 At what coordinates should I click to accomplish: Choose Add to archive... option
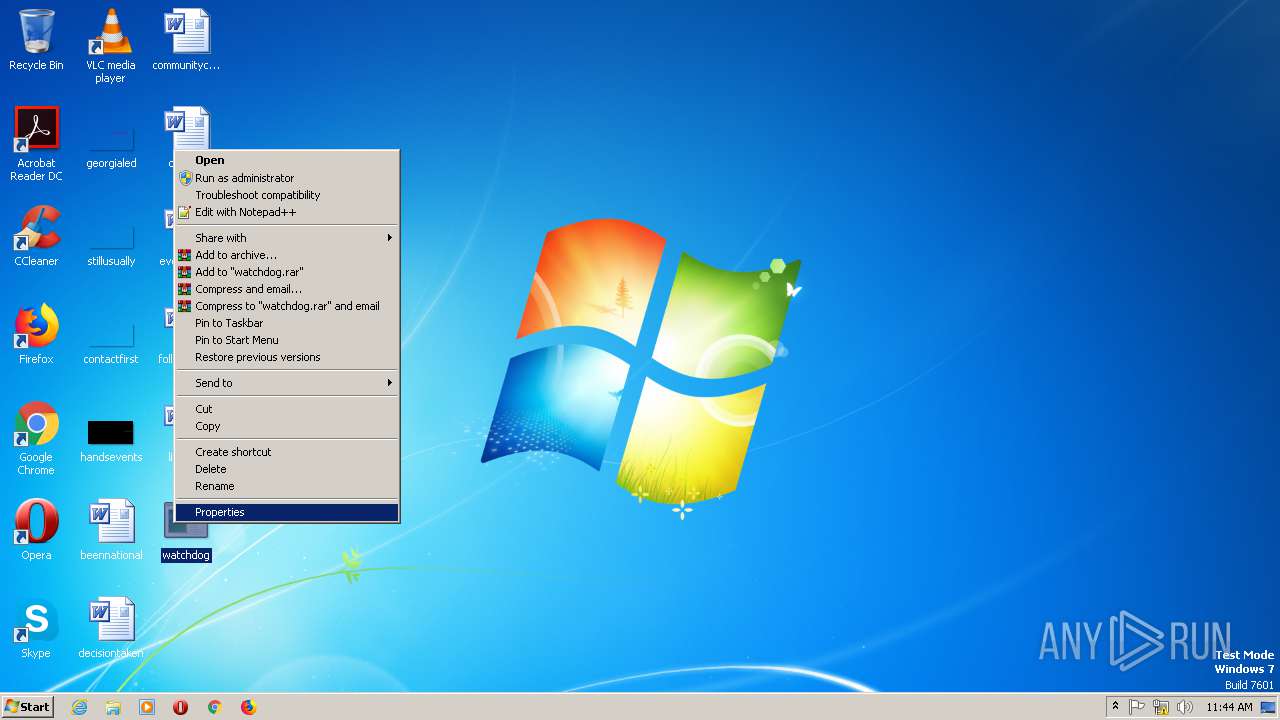(x=287, y=255)
